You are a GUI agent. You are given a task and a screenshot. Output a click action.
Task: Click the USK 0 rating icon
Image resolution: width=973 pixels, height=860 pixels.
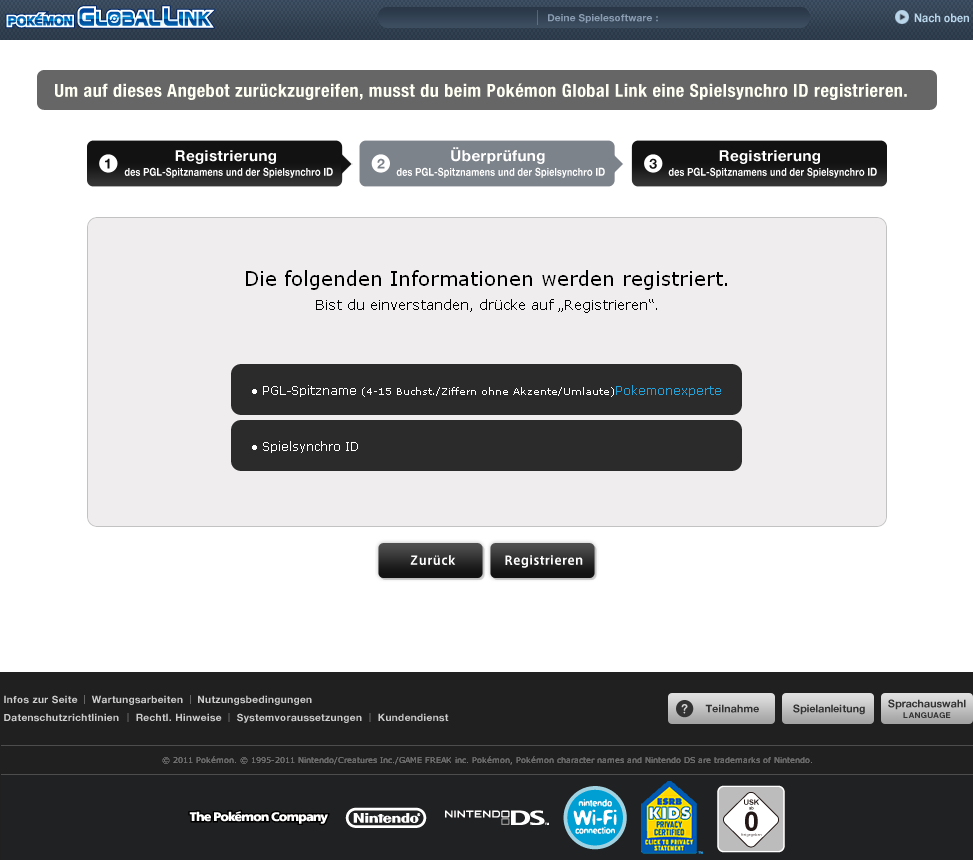click(750, 818)
